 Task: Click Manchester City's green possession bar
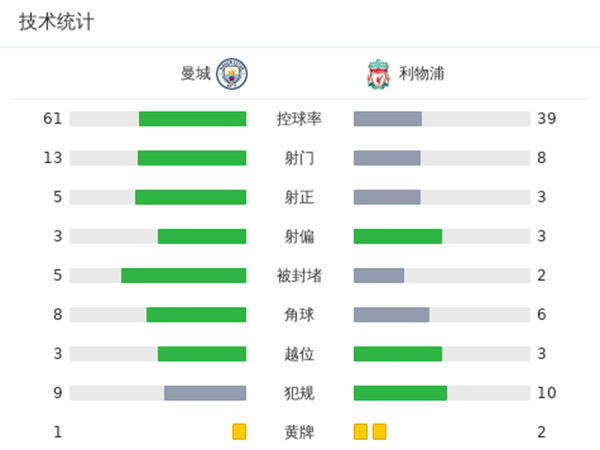tap(192, 119)
